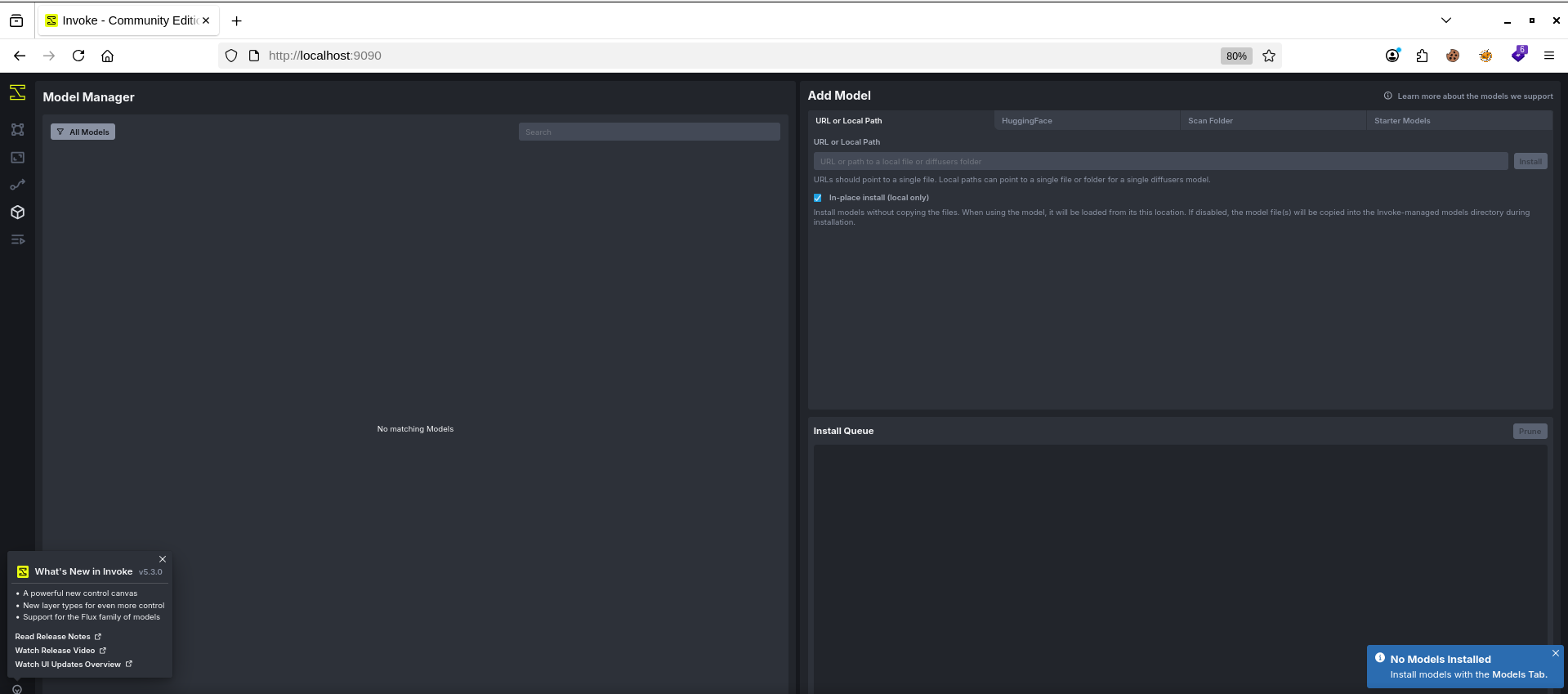The width and height of the screenshot is (1568, 694).
Task: Click the Add Model heading
Action: pos(839,96)
